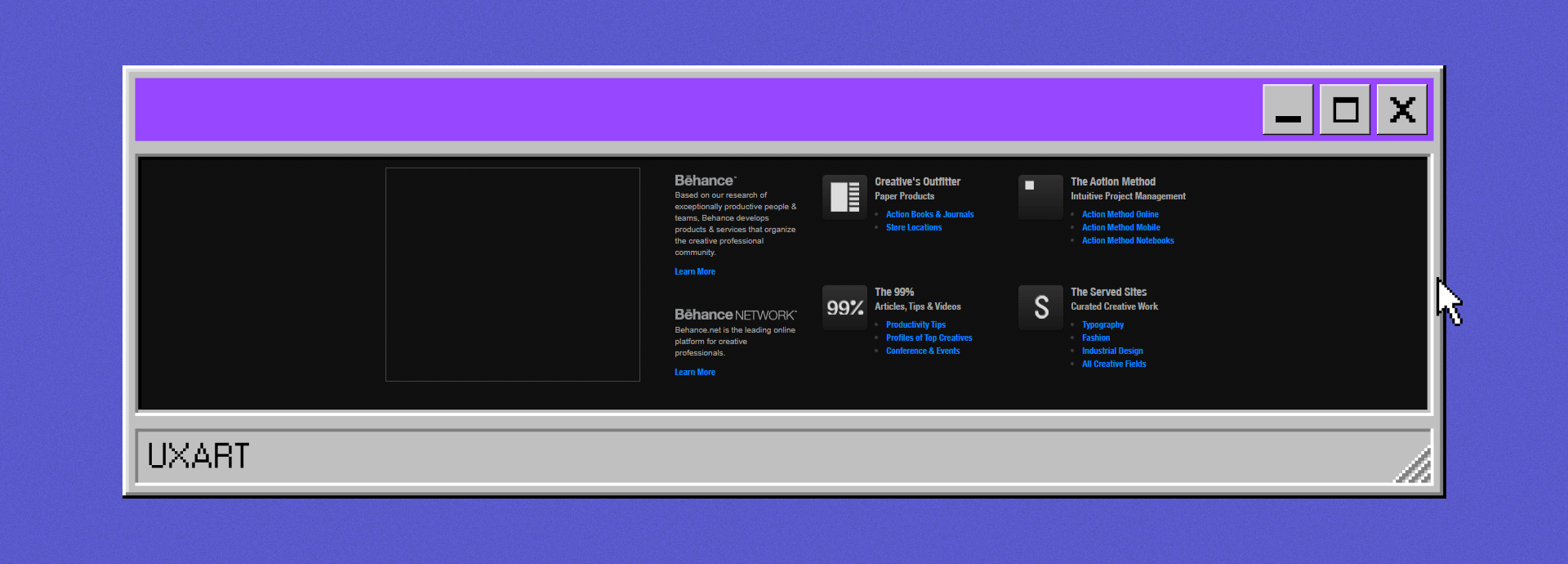Viewport: 1568px width, 564px height.
Task: Open the 99% logo icon
Action: pos(844,307)
